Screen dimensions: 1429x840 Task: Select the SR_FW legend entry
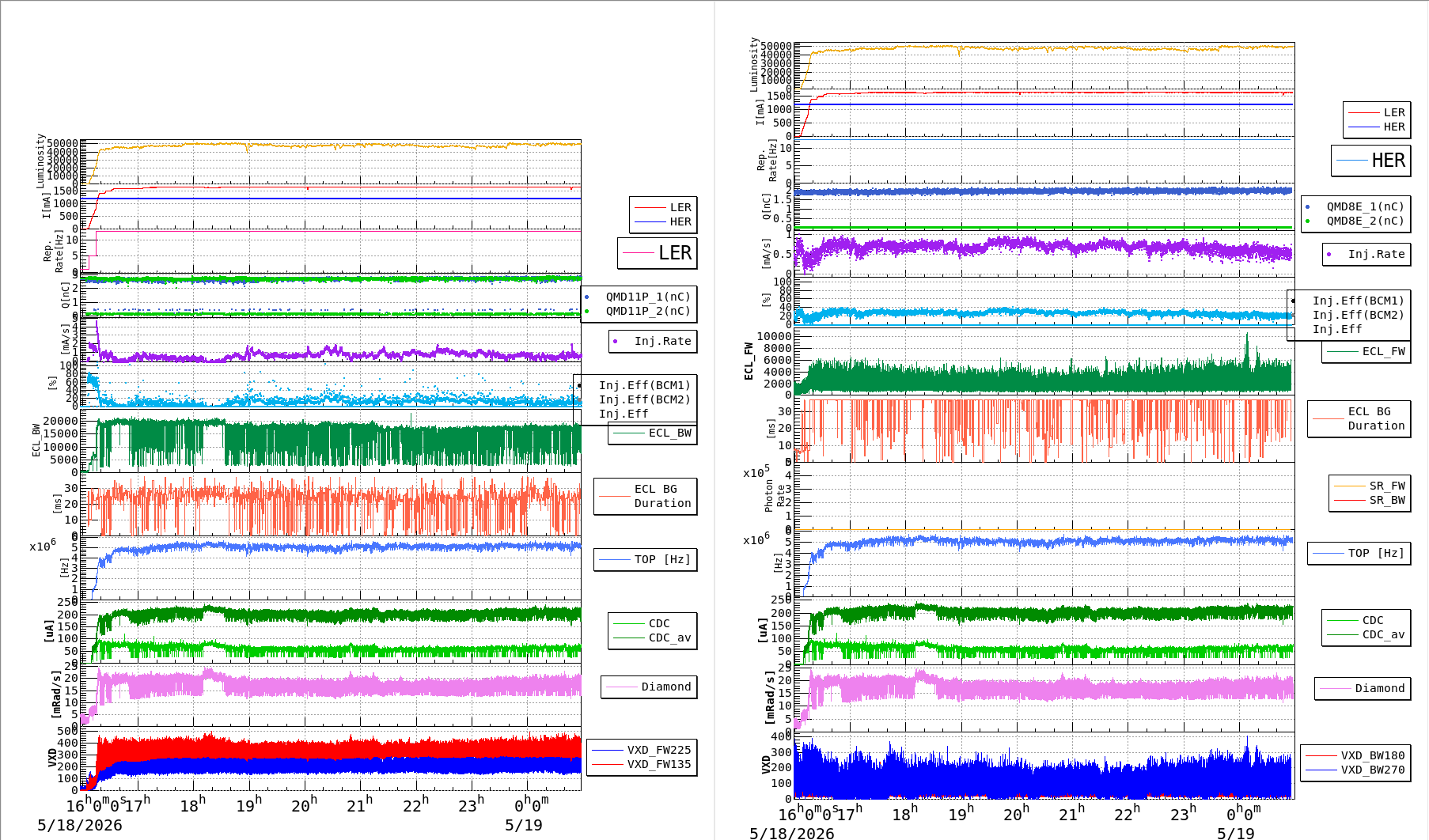pyautogui.click(x=1387, y=486)
